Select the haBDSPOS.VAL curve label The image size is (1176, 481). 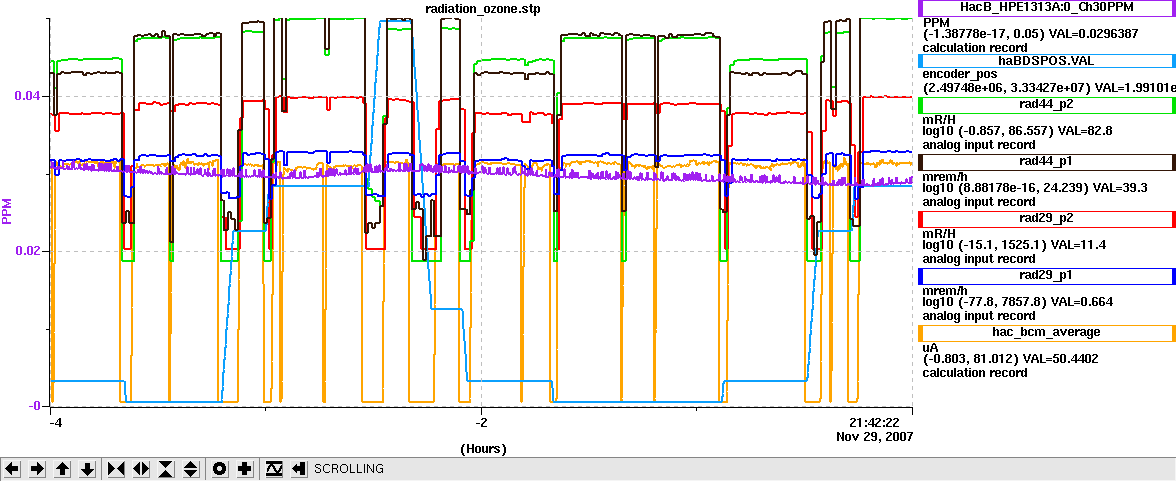[x=1046, y=62]
